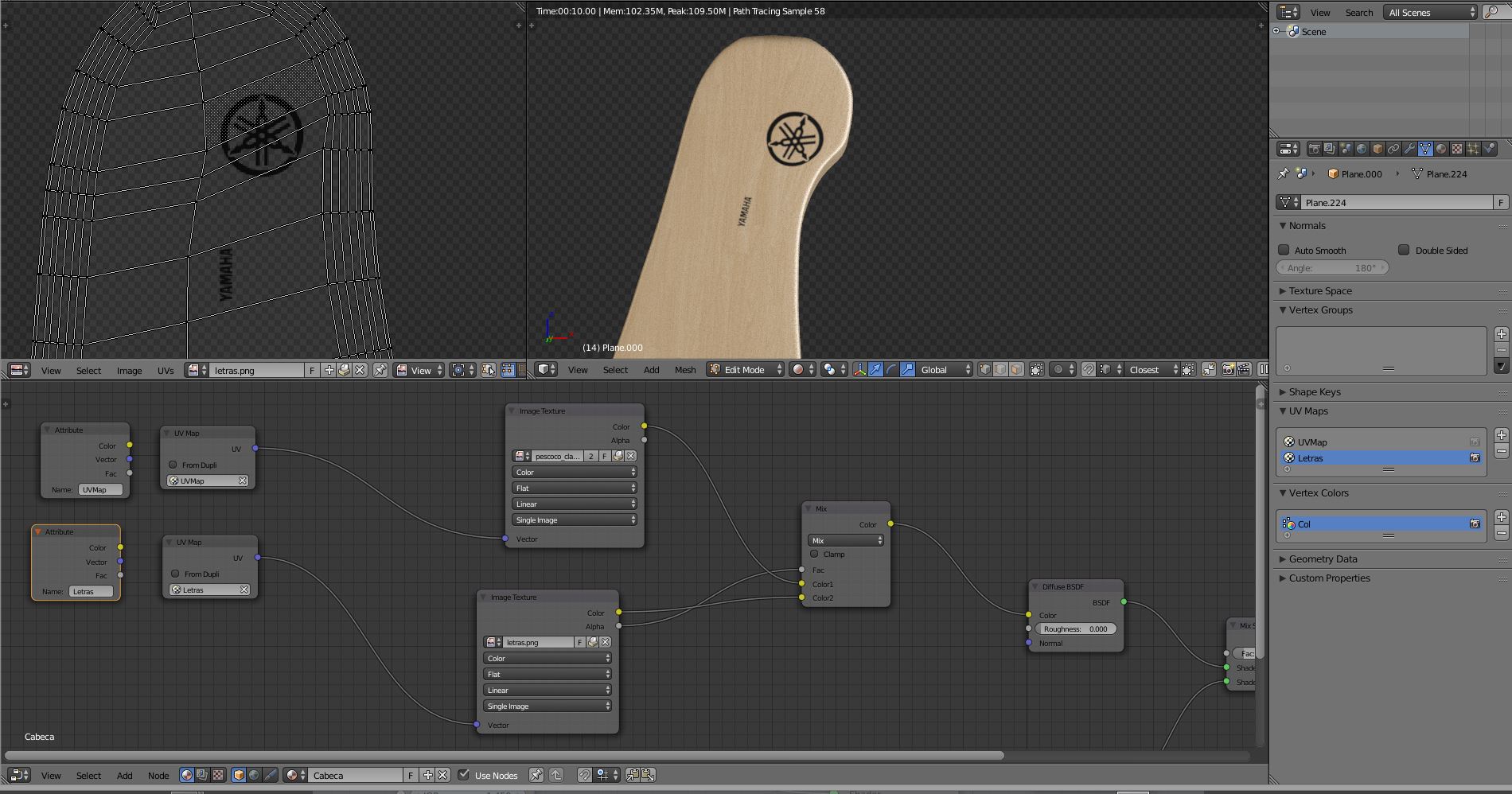The image size is (1512, 794).
Task: Toggle the Use Nodes checkbox
Action: click(463, 775)
